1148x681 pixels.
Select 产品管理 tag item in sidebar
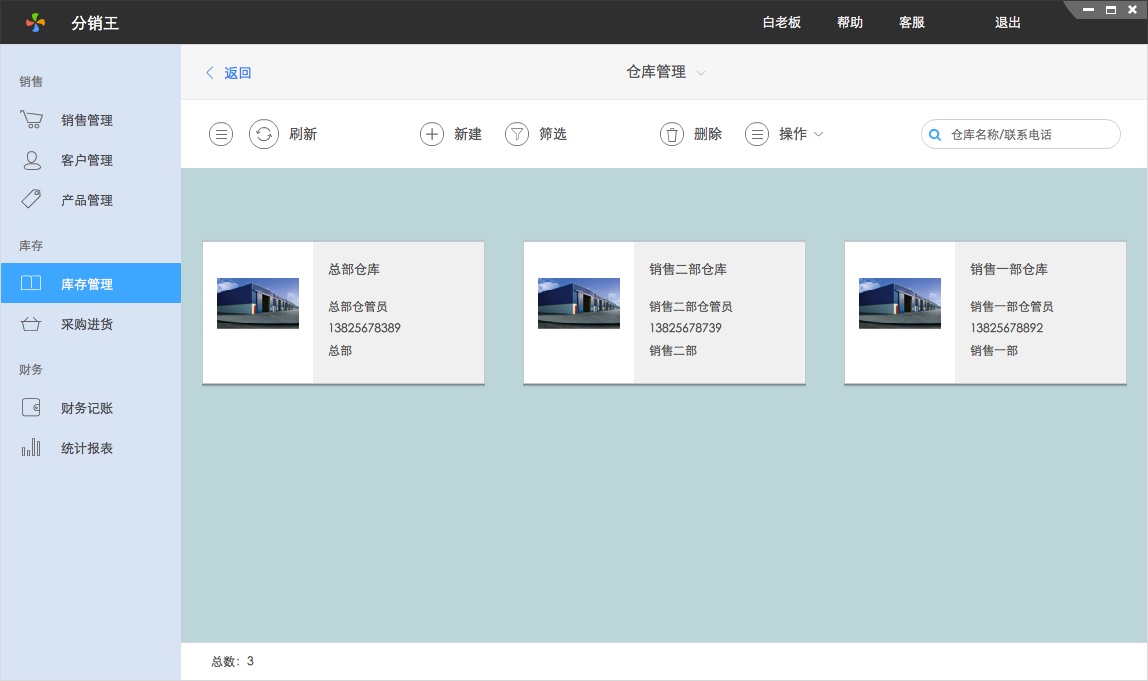click(x=86, y=200)
